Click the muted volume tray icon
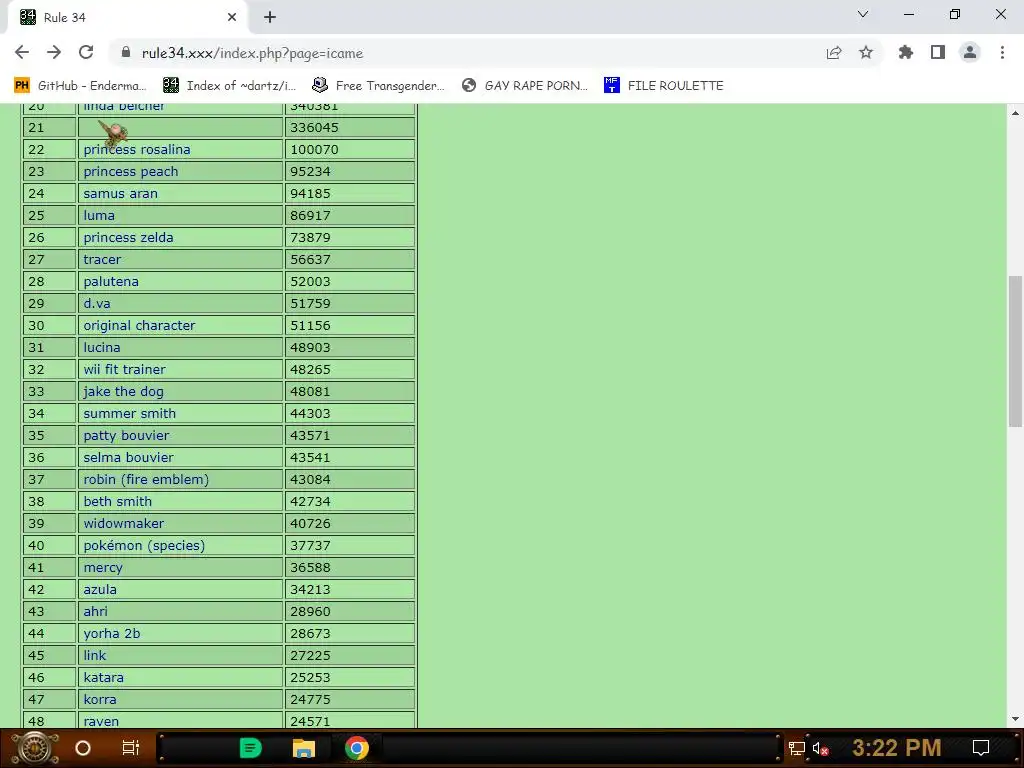This screenshot has height=768, width=1024. 820,748
